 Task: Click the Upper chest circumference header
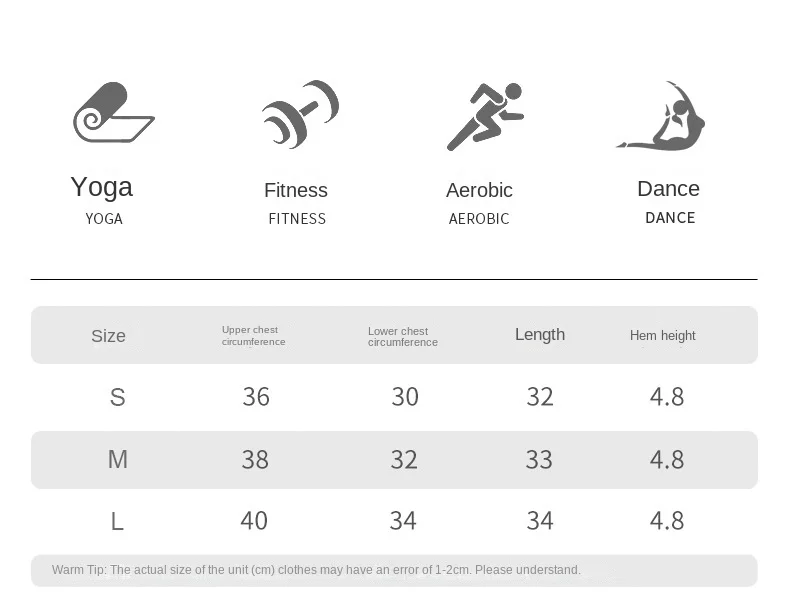pyautogui.click(x=253, y=336)
